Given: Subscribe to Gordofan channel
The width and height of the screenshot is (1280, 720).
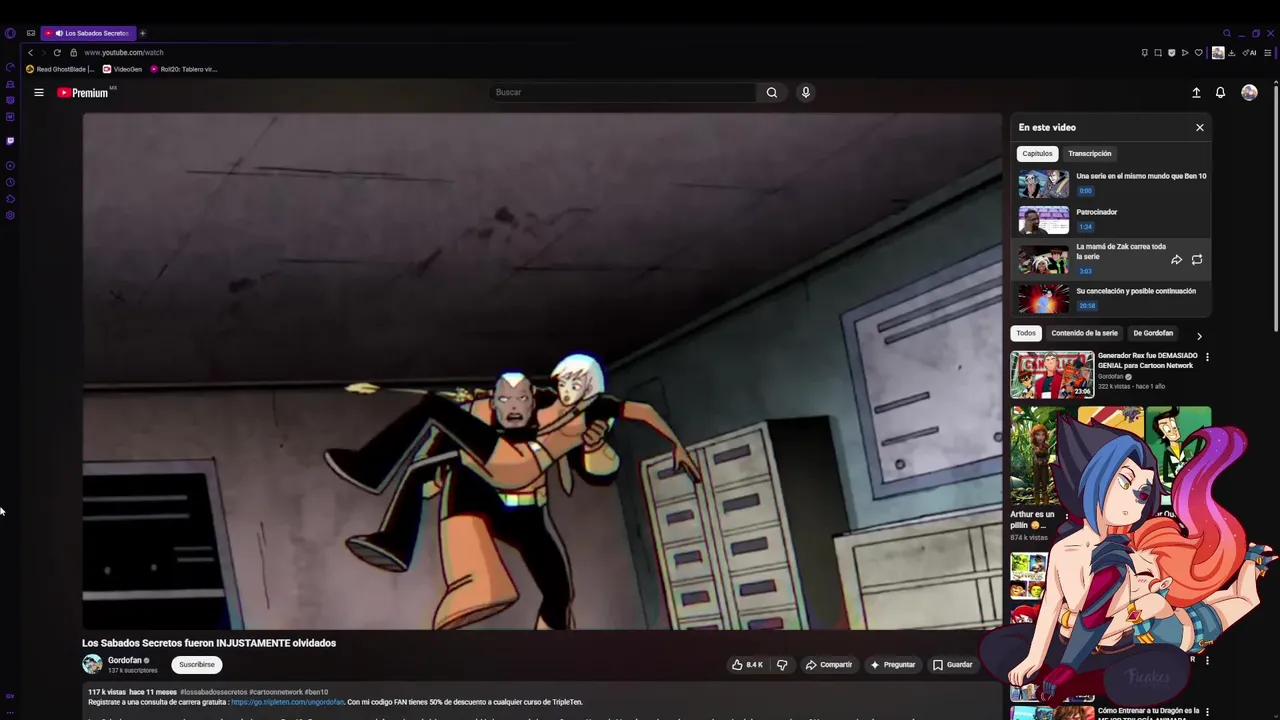Looking at the screenshot, I should (197, 664).
